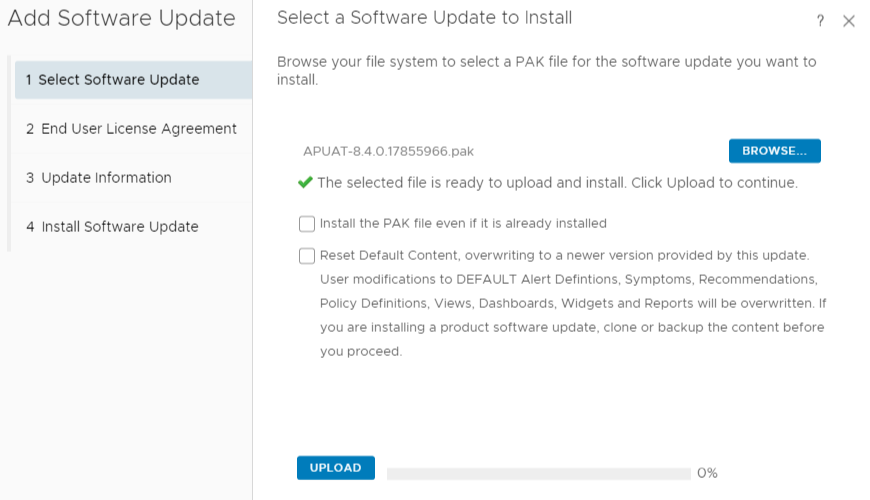Jump to Install Software Update step
Viewport: 870px width, 500px height.
point(112,227)
